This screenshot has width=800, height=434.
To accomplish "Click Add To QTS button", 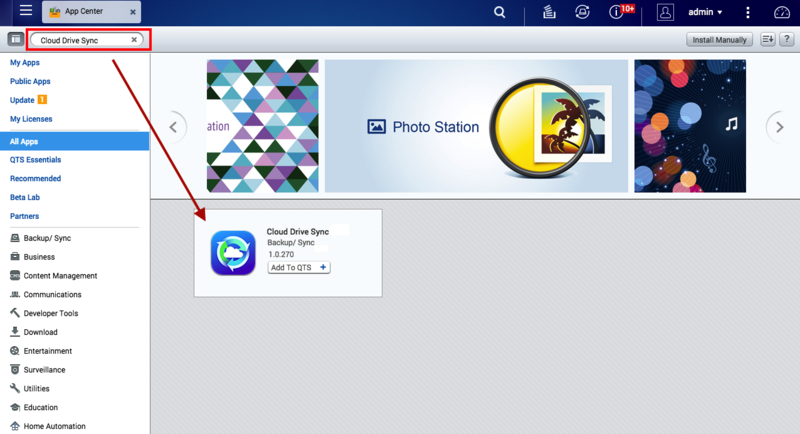I will (x=299, y=268).
